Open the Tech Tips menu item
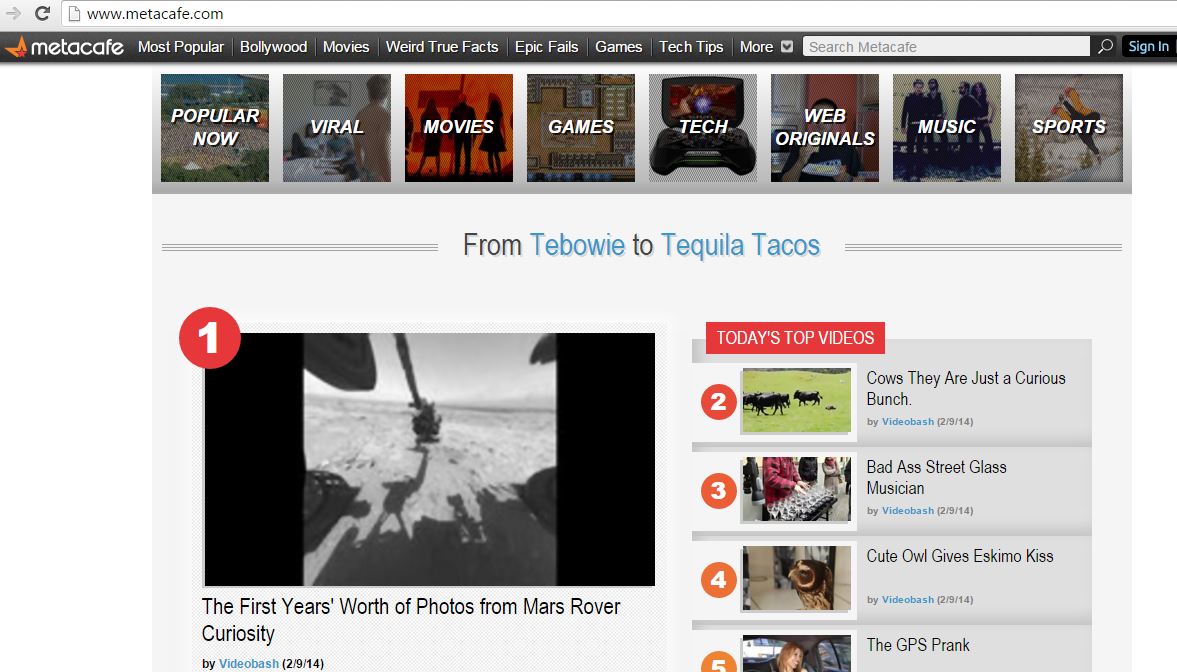Viewport: 1177px width, 672px height. coord(691,47)
